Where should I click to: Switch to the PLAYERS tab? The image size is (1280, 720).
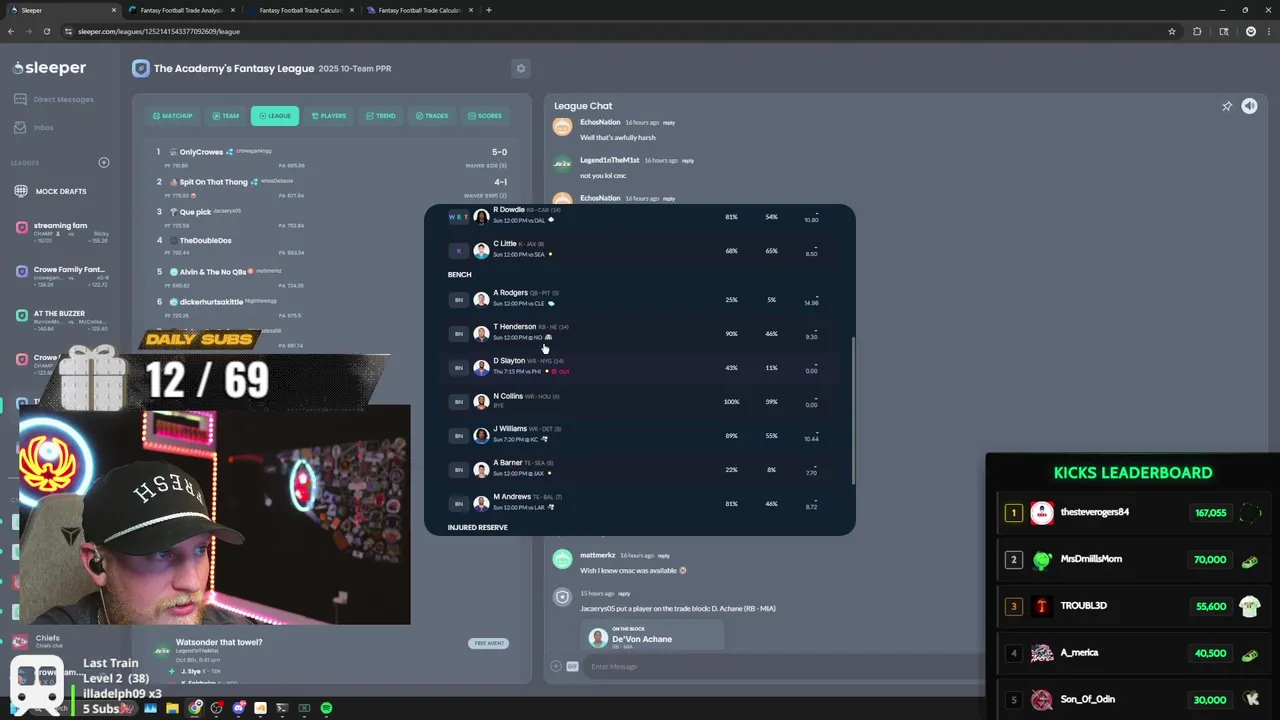coord(329,116)
